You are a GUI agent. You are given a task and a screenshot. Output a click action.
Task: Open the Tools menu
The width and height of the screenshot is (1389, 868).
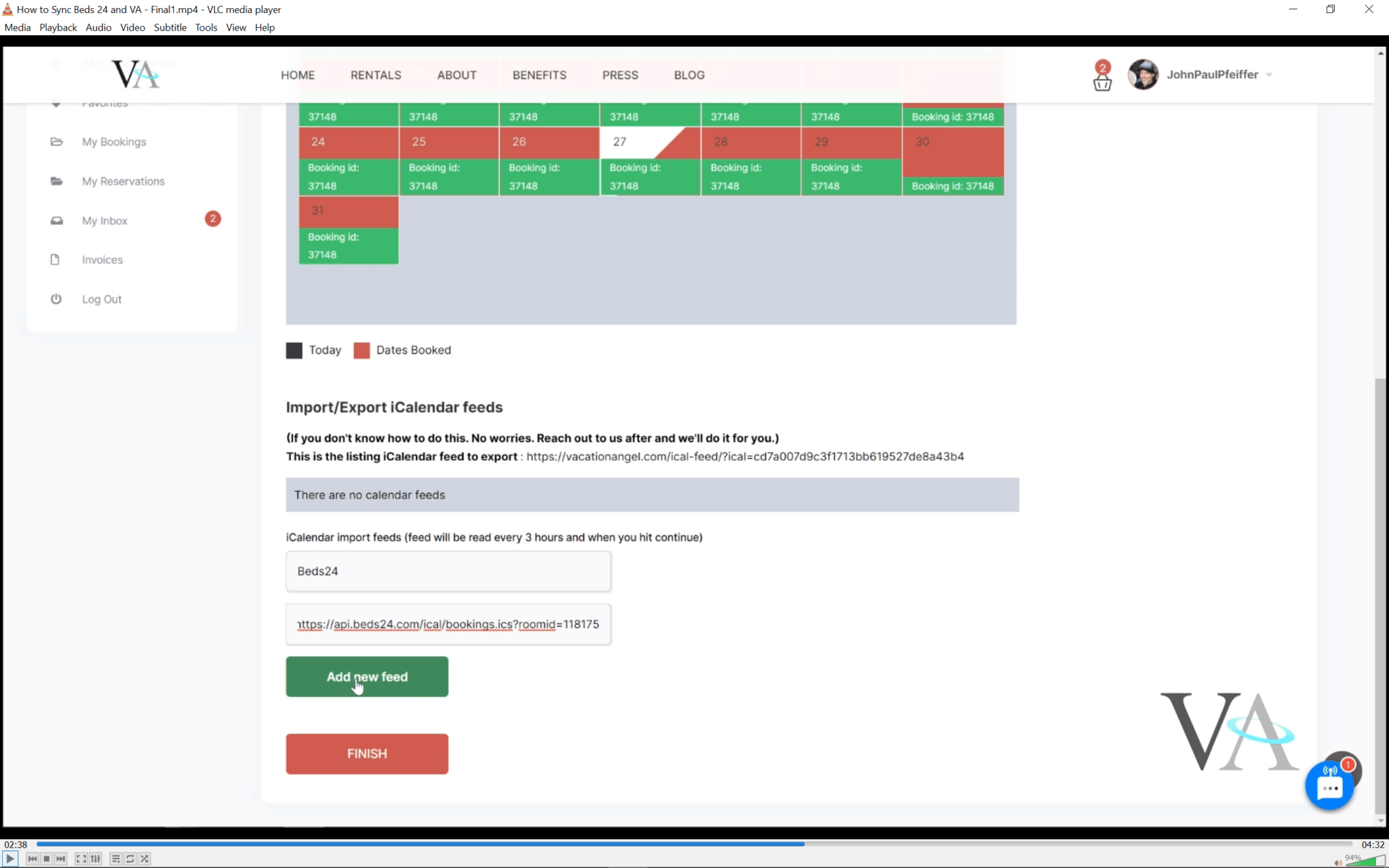pos(206,27)
